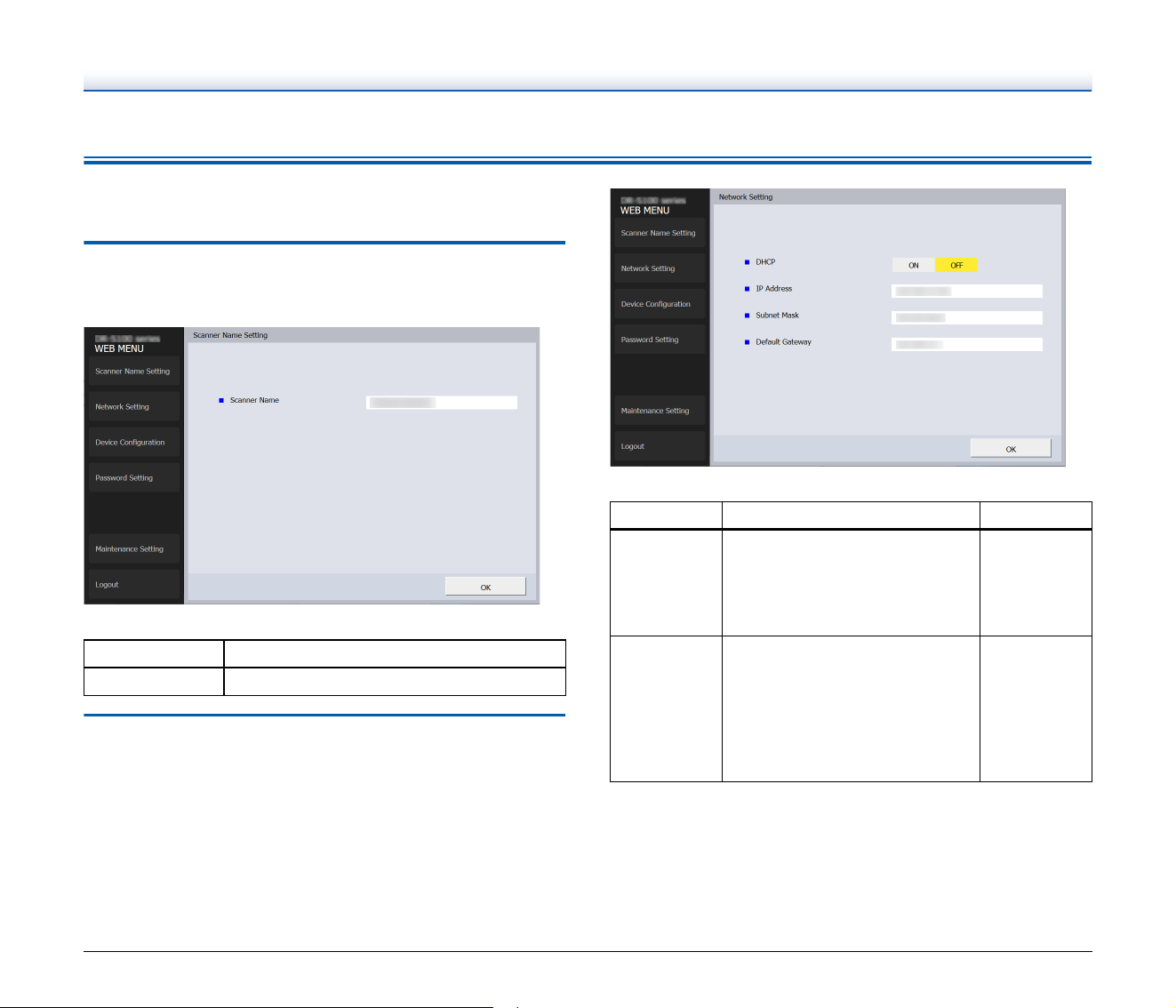Open Password Setting in left screenshot menu
The width and height of the screenshot is (1176, 1008).
133,478
